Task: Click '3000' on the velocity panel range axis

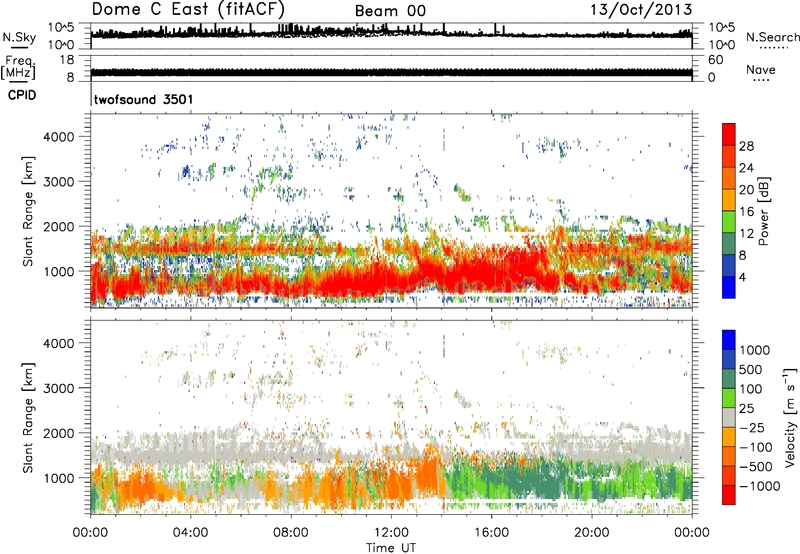Action: [58, 388]
